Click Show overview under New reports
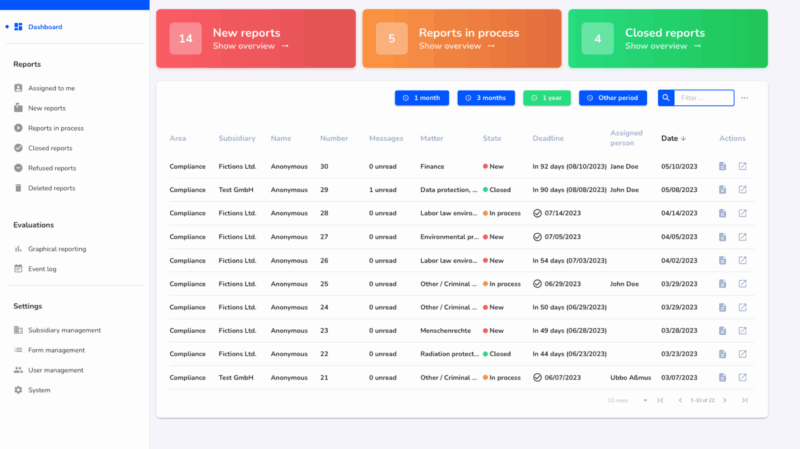Screen dimensions: 800x449 [x=250, y=46]
